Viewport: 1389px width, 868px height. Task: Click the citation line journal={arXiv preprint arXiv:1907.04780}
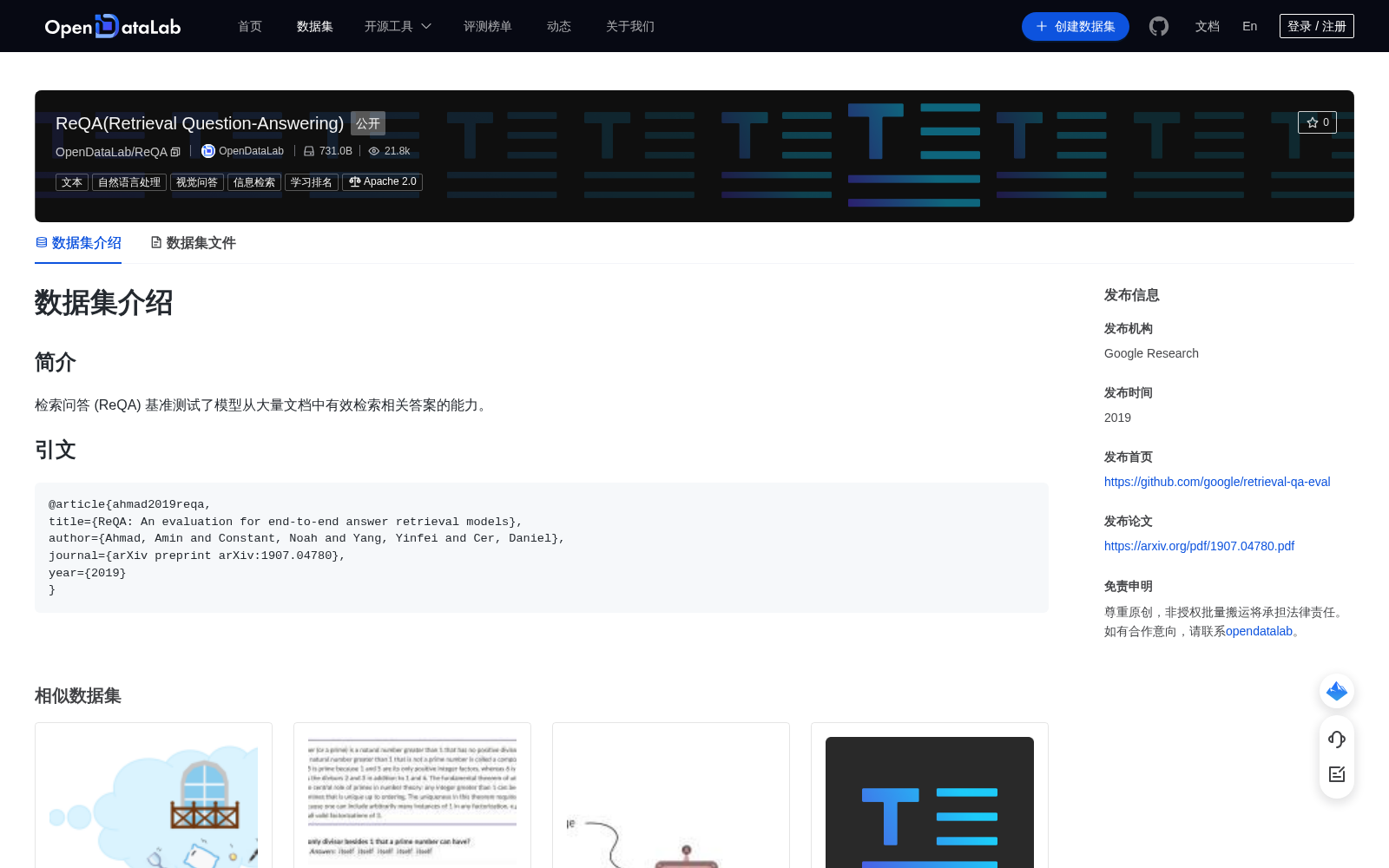[x=197, y=556]
